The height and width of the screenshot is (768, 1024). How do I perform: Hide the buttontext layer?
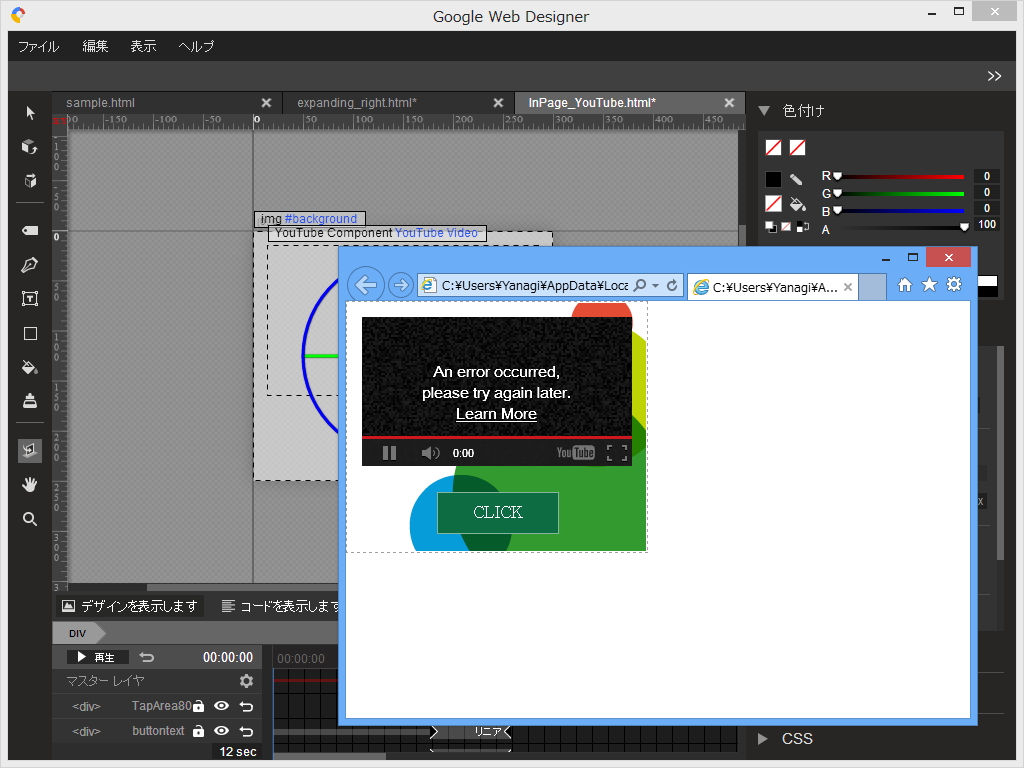[x=221, y=731]
